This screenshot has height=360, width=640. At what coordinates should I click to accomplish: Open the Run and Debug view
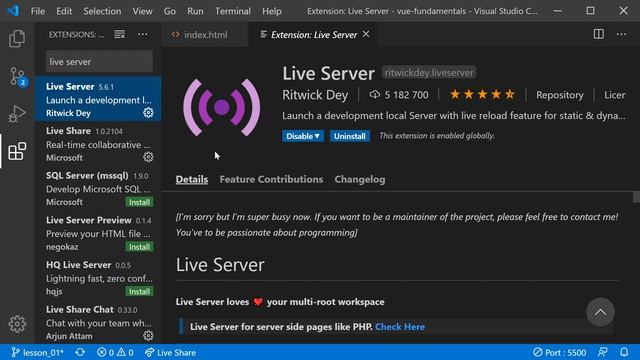click(x=17, y=114)
